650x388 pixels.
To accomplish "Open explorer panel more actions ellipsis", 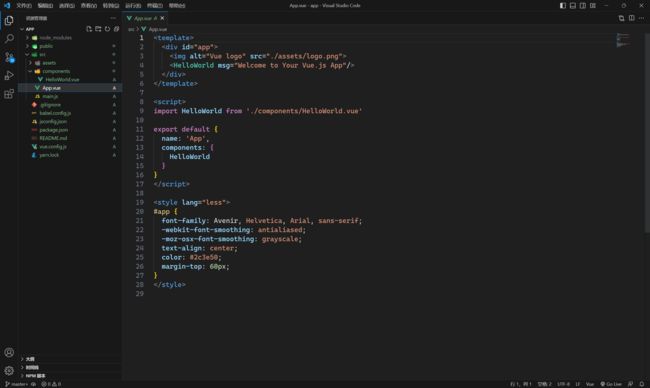I will (x=113, y=18).
